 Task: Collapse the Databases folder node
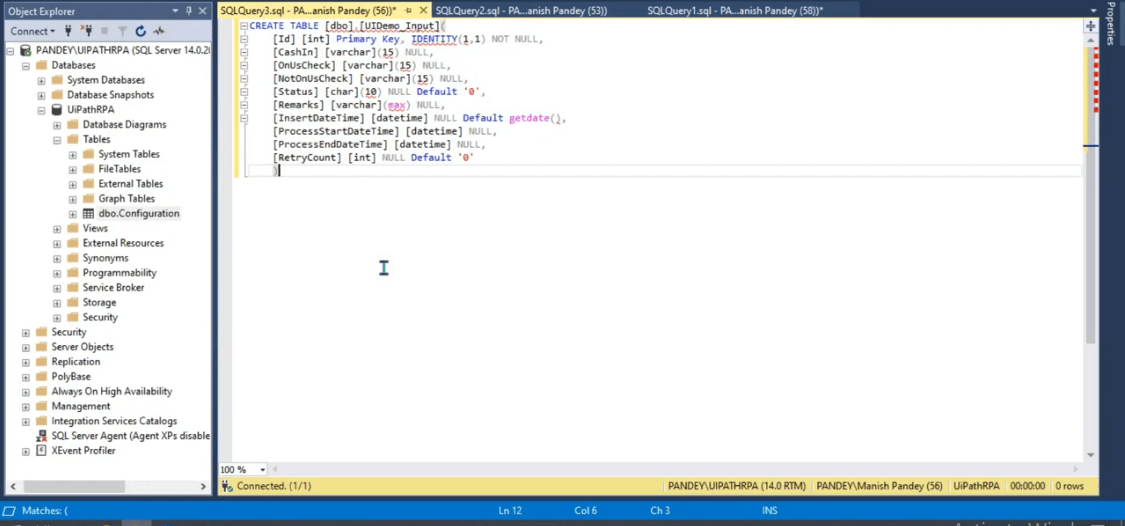(26, 65)
